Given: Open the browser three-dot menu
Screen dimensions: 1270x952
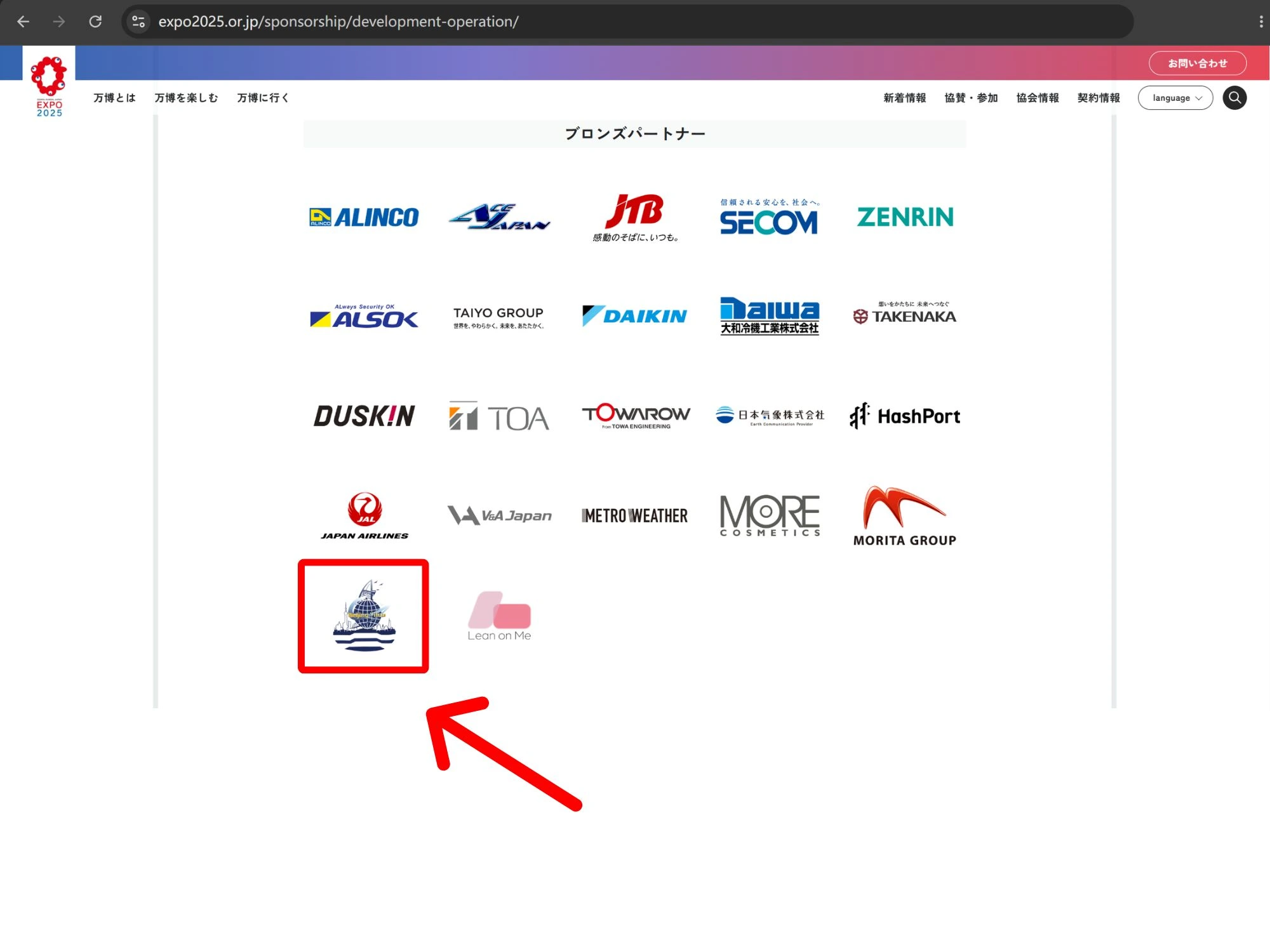Looking at the screenshot, I should [x=1260, y=22].
